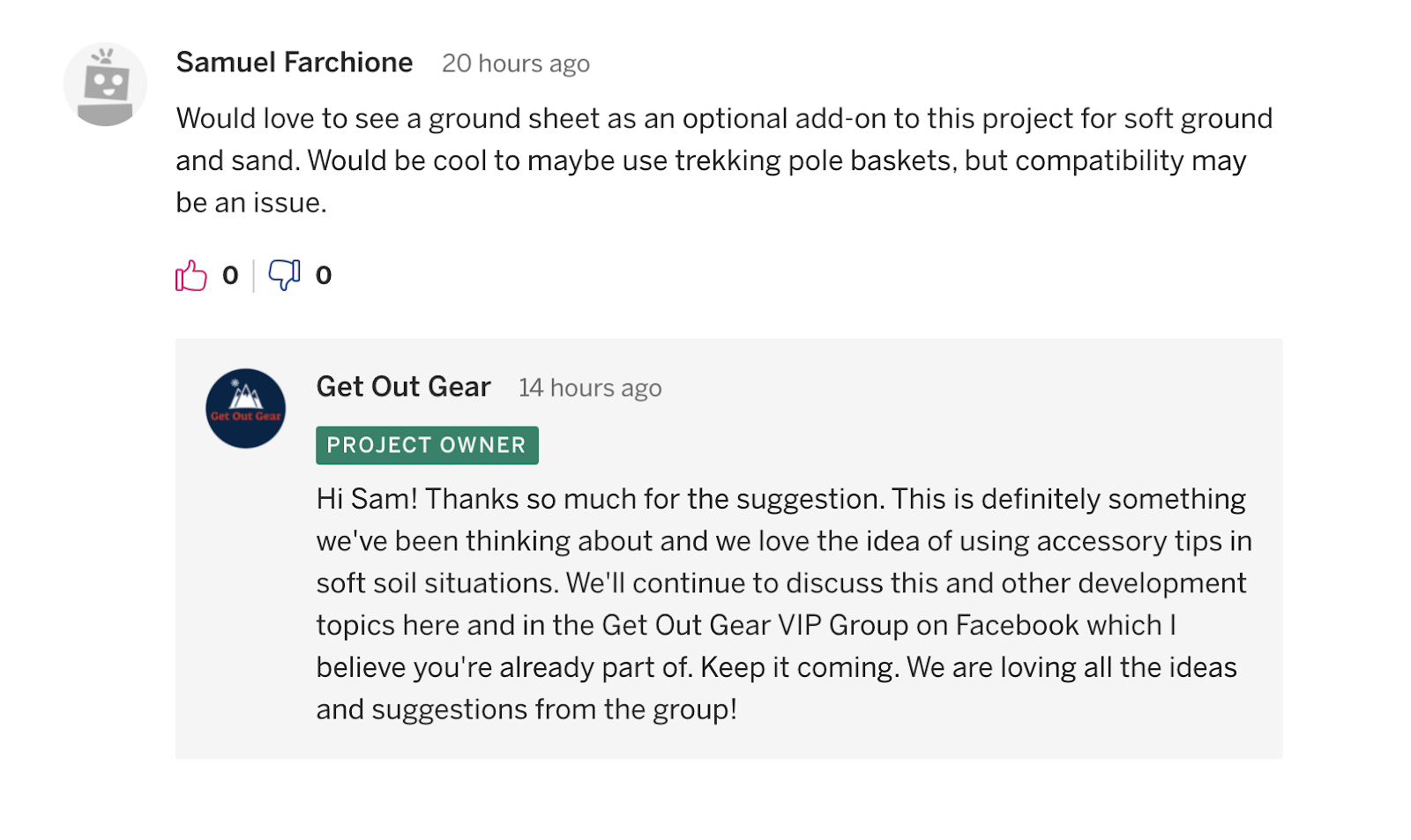
Task: Click the downvote count next to thumbs down
Action: 324,276
